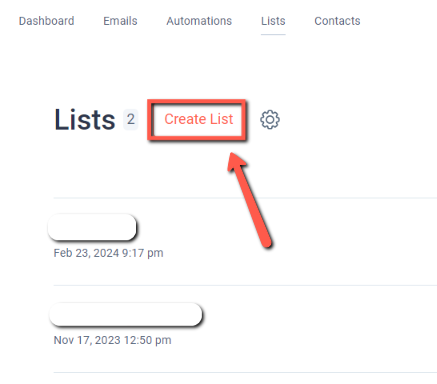
Task: Click the divider line above the Feb 23 entry
Action: (245, 198)
